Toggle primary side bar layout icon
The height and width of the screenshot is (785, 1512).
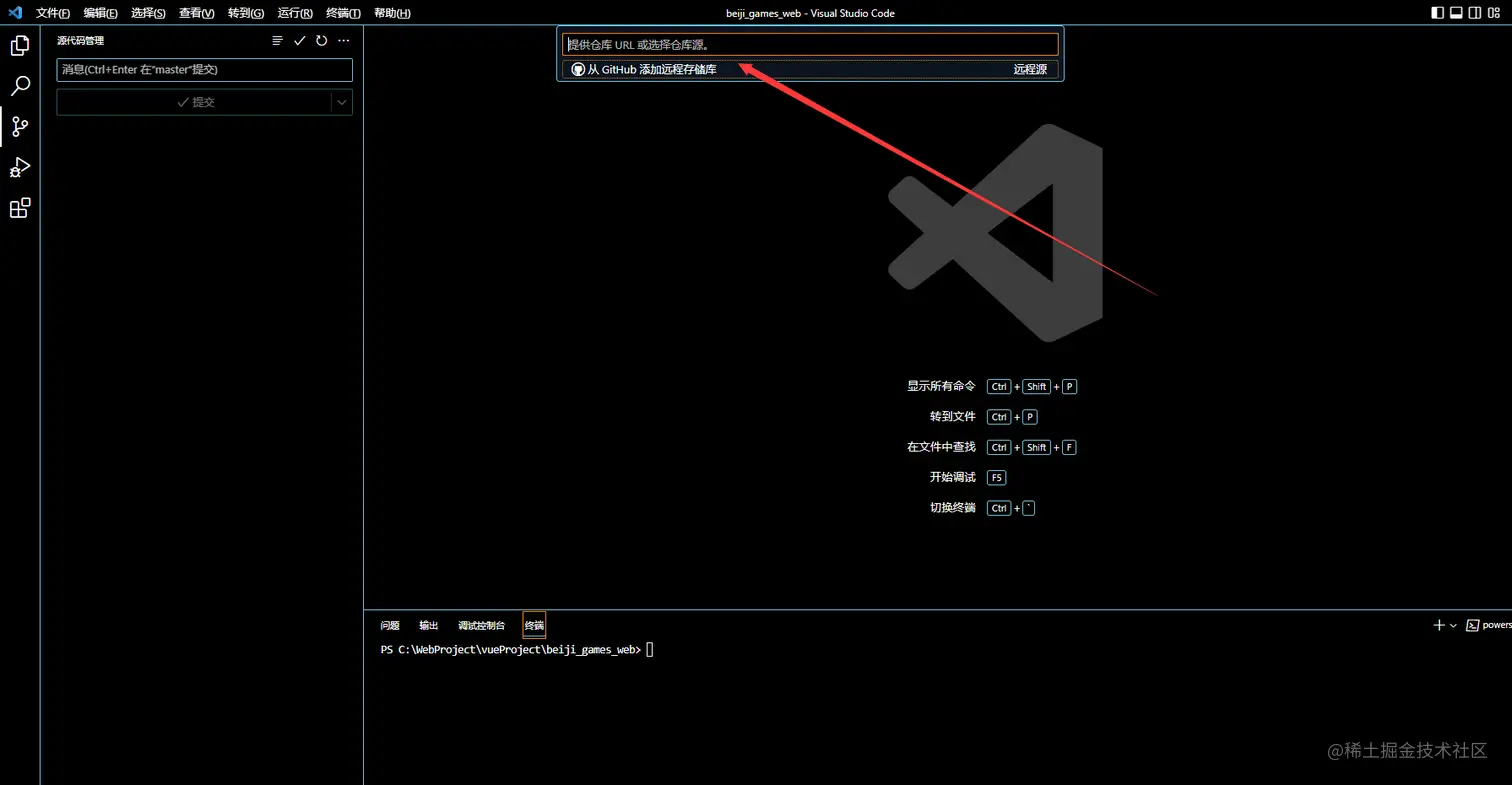(x=1438, y=13)
